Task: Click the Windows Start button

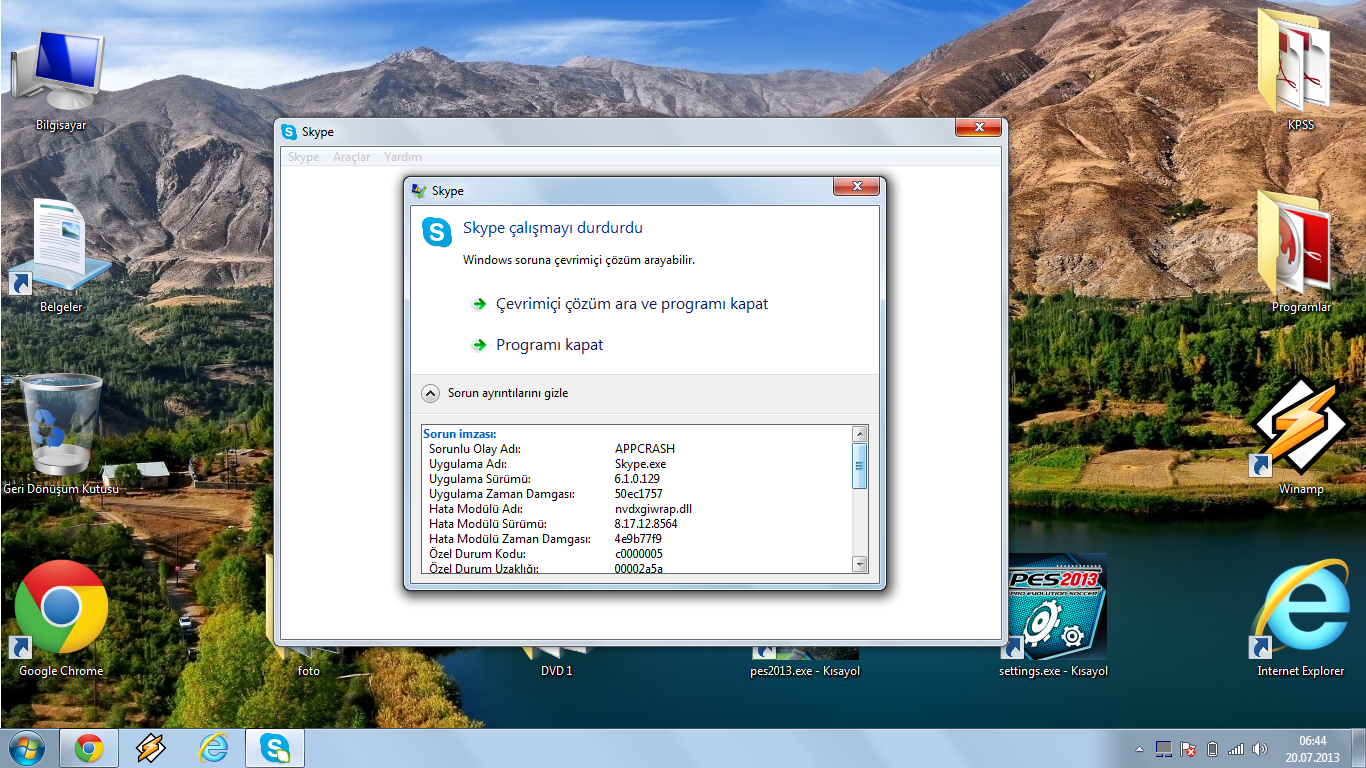Action: click(25, 748)
